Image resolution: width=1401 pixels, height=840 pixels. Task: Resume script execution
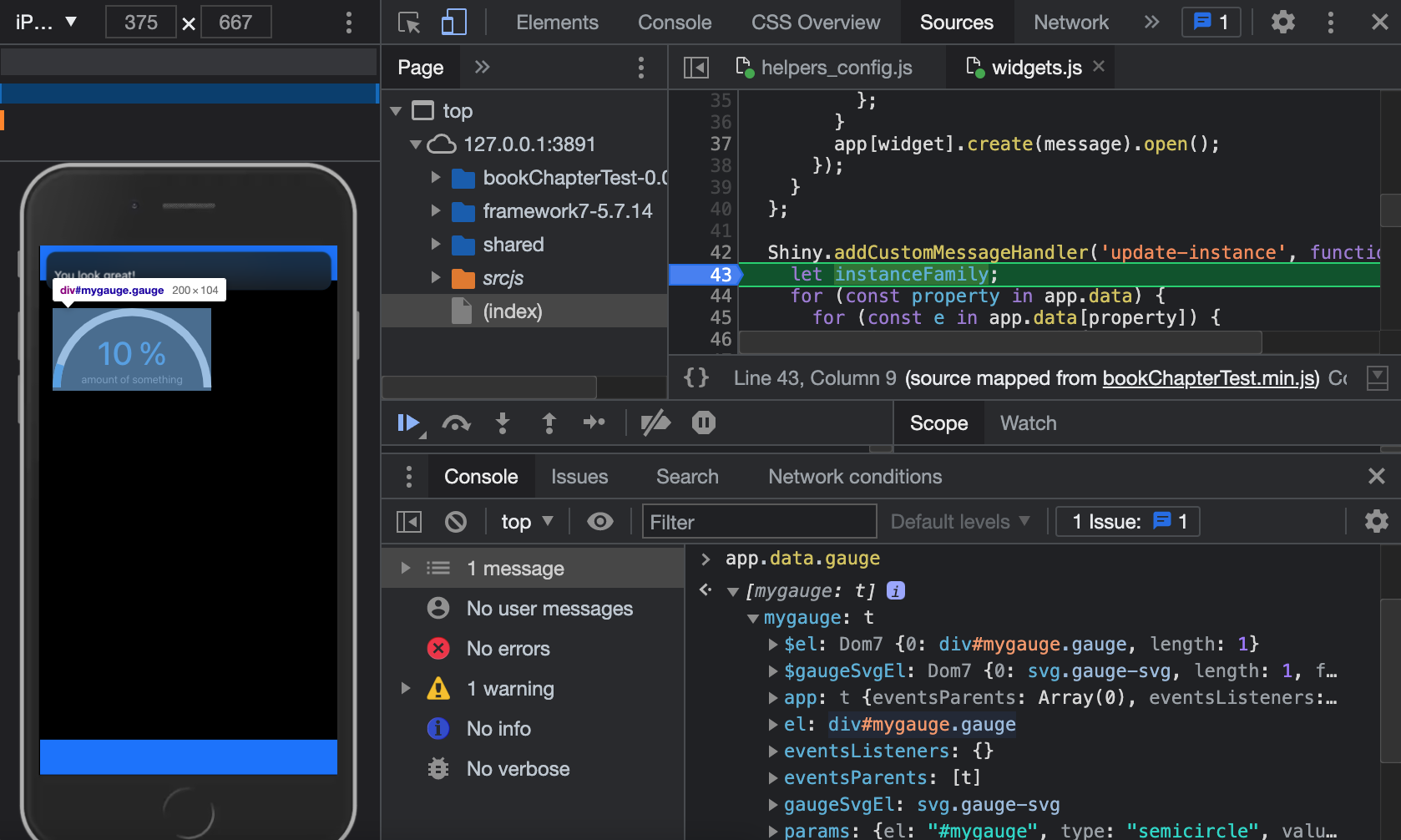(x=410, y=423)
